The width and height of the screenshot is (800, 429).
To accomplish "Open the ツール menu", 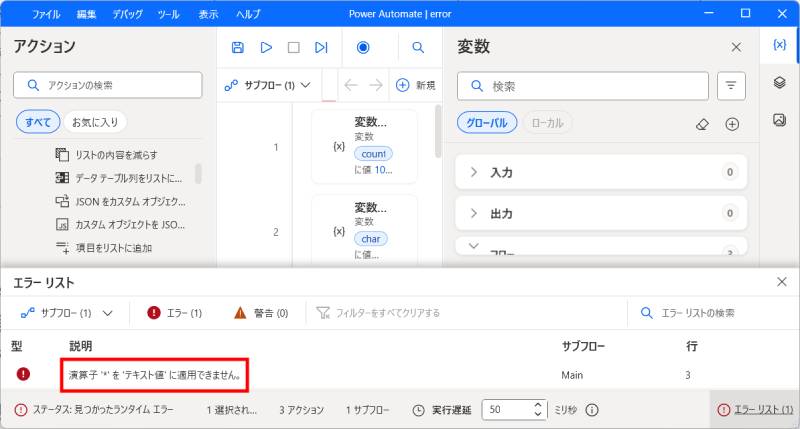I will click(168, 14).
